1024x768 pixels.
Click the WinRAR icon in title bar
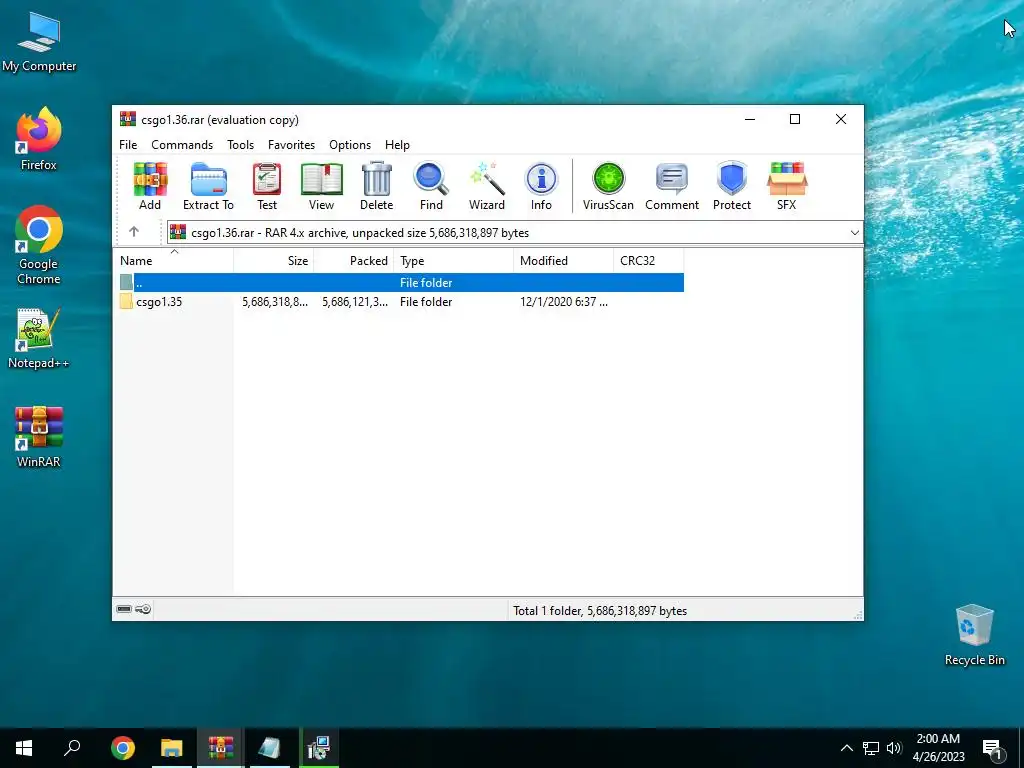click(128, 119)
